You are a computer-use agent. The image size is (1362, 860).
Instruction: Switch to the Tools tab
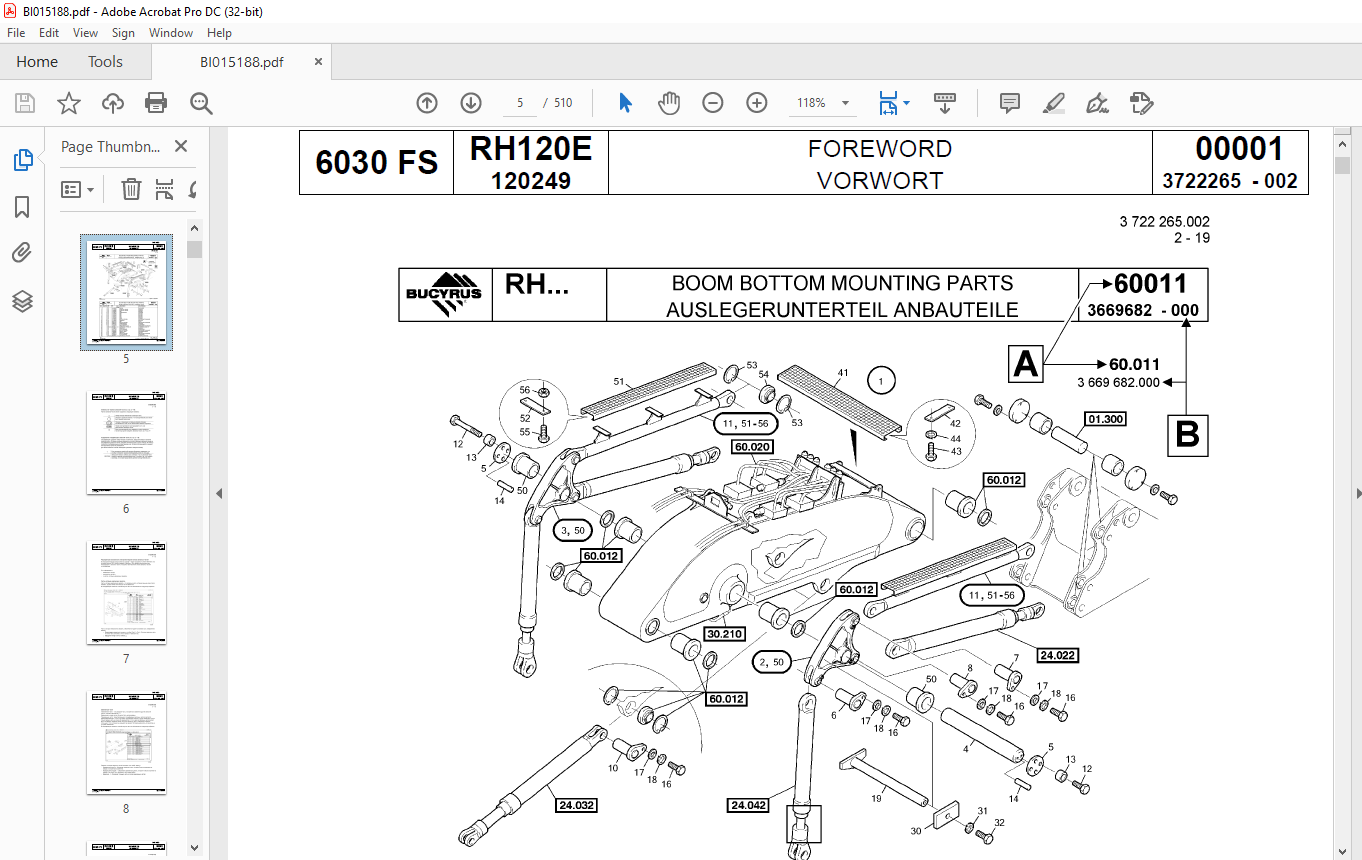click(105, 62)
